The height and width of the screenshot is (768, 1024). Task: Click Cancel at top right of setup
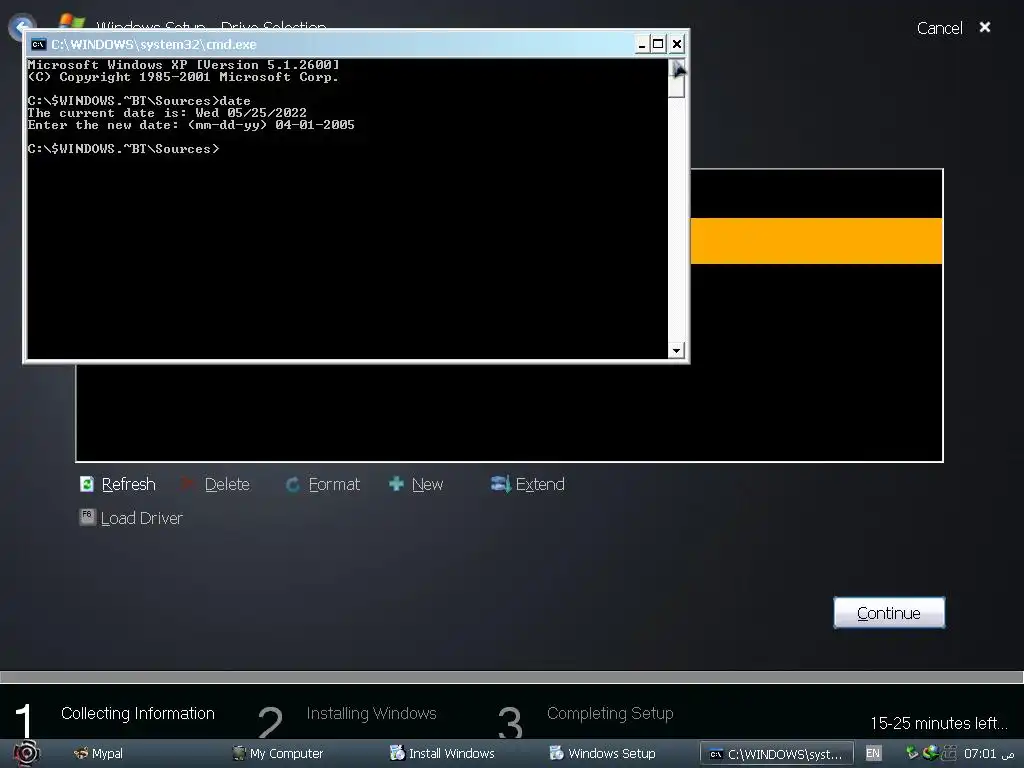tap(939, 28)
